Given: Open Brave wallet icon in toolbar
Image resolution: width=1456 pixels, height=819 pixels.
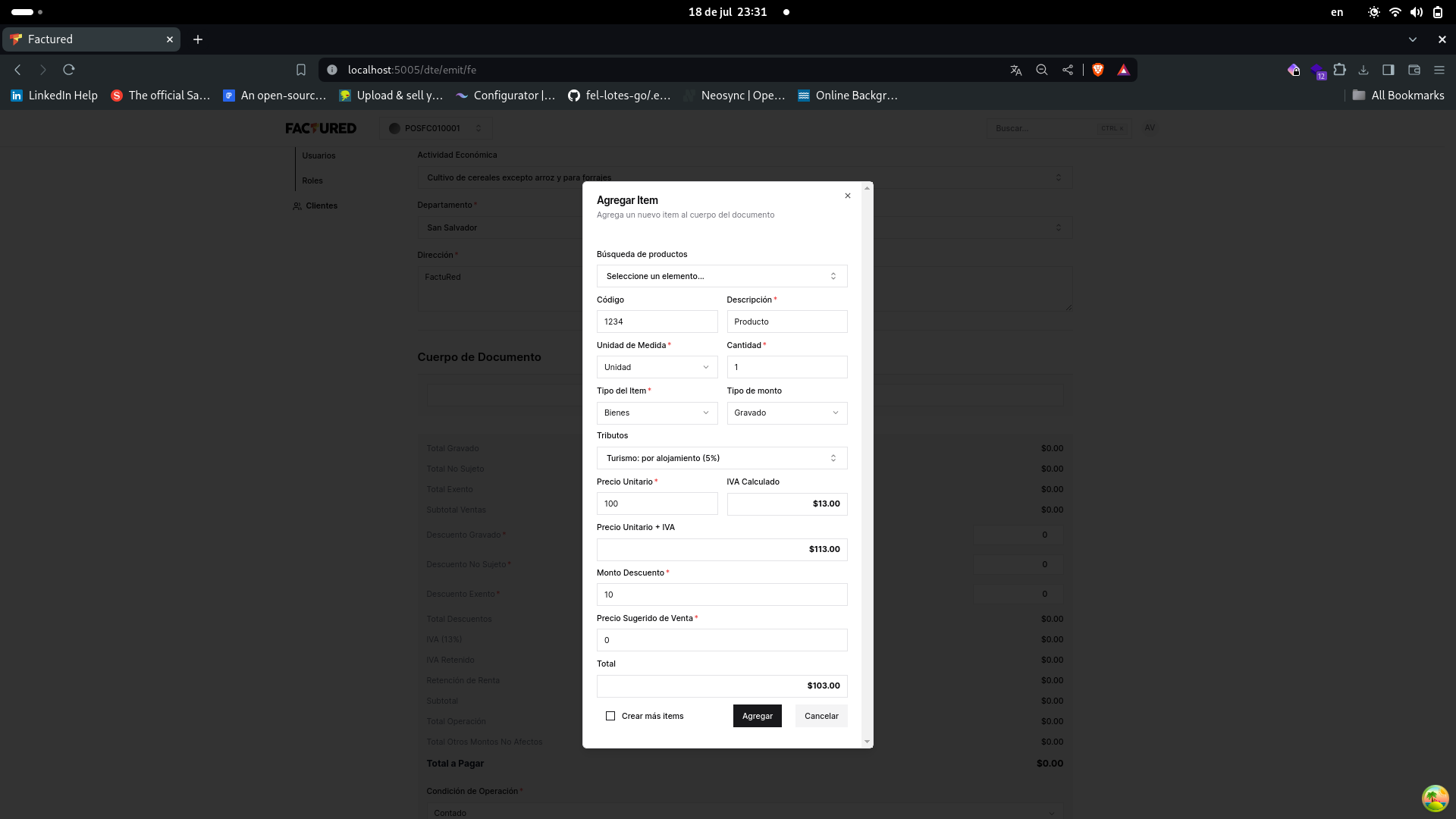Looking at the screenshot, I should pos(1414,70).
